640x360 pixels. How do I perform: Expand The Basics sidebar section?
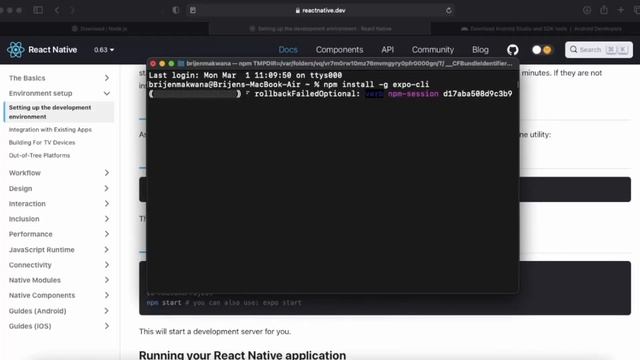(x=59, y=78)
